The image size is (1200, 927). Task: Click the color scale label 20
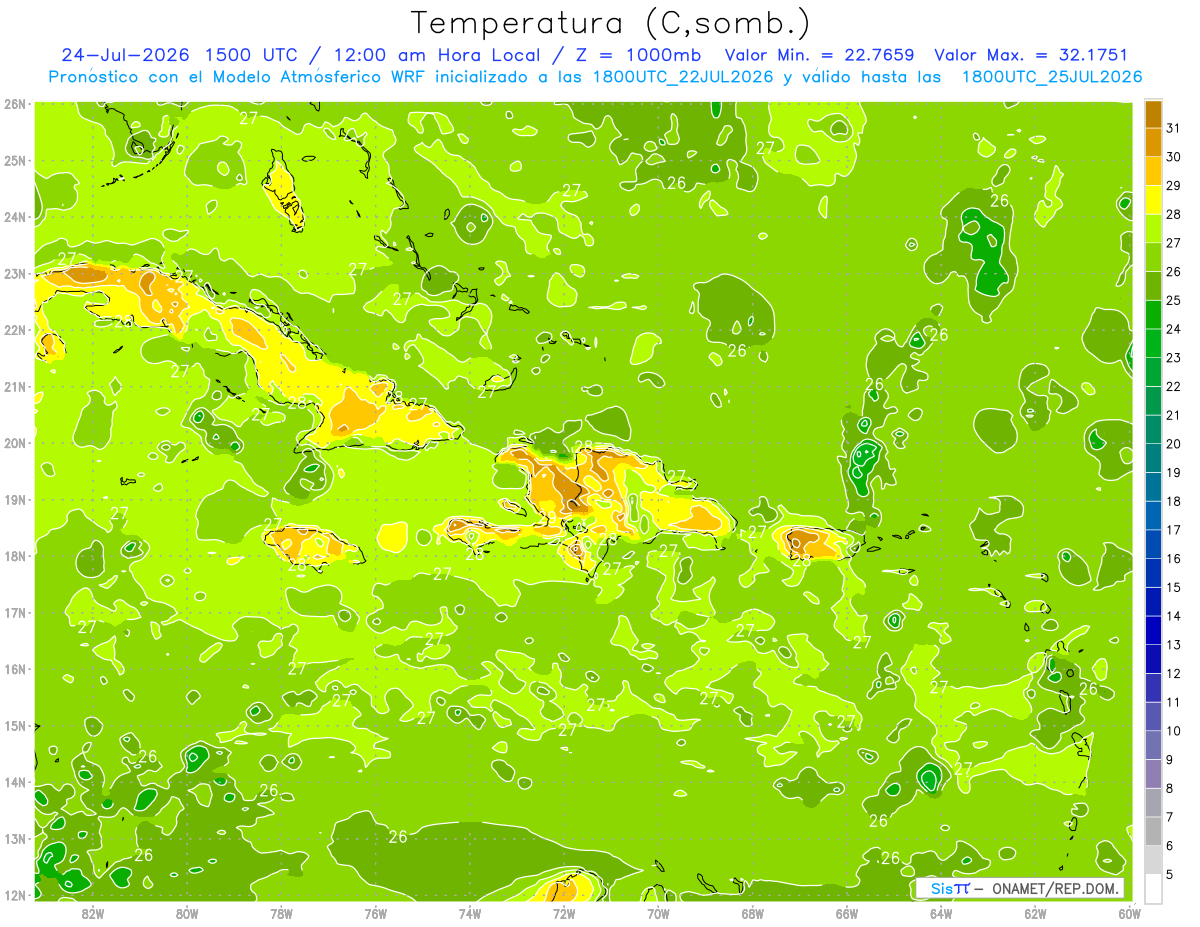(x=1174, y=443)
